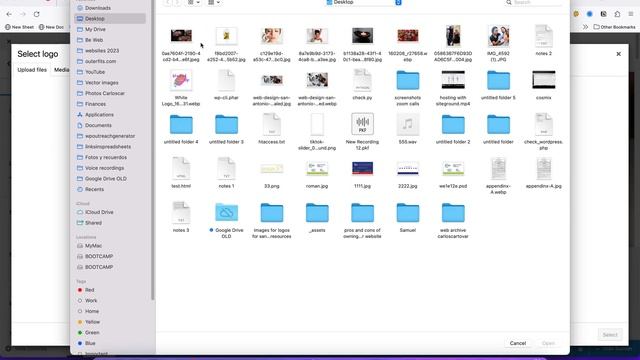Screen dimensions: 640x360
Task: Click the Search field in file dialog
Action: pos(534,2)
